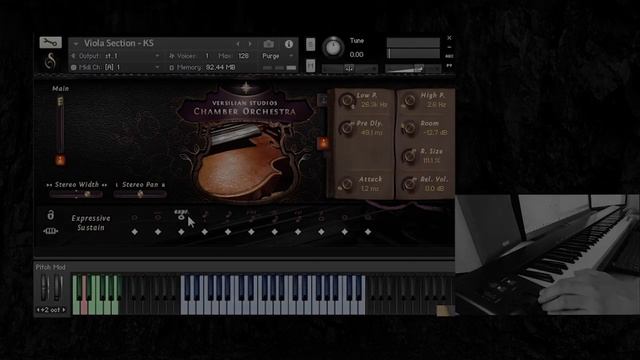The image size is (640, 360).
Task: Minimize instrument view with the minus icon
Action: (x=449, y=47)
